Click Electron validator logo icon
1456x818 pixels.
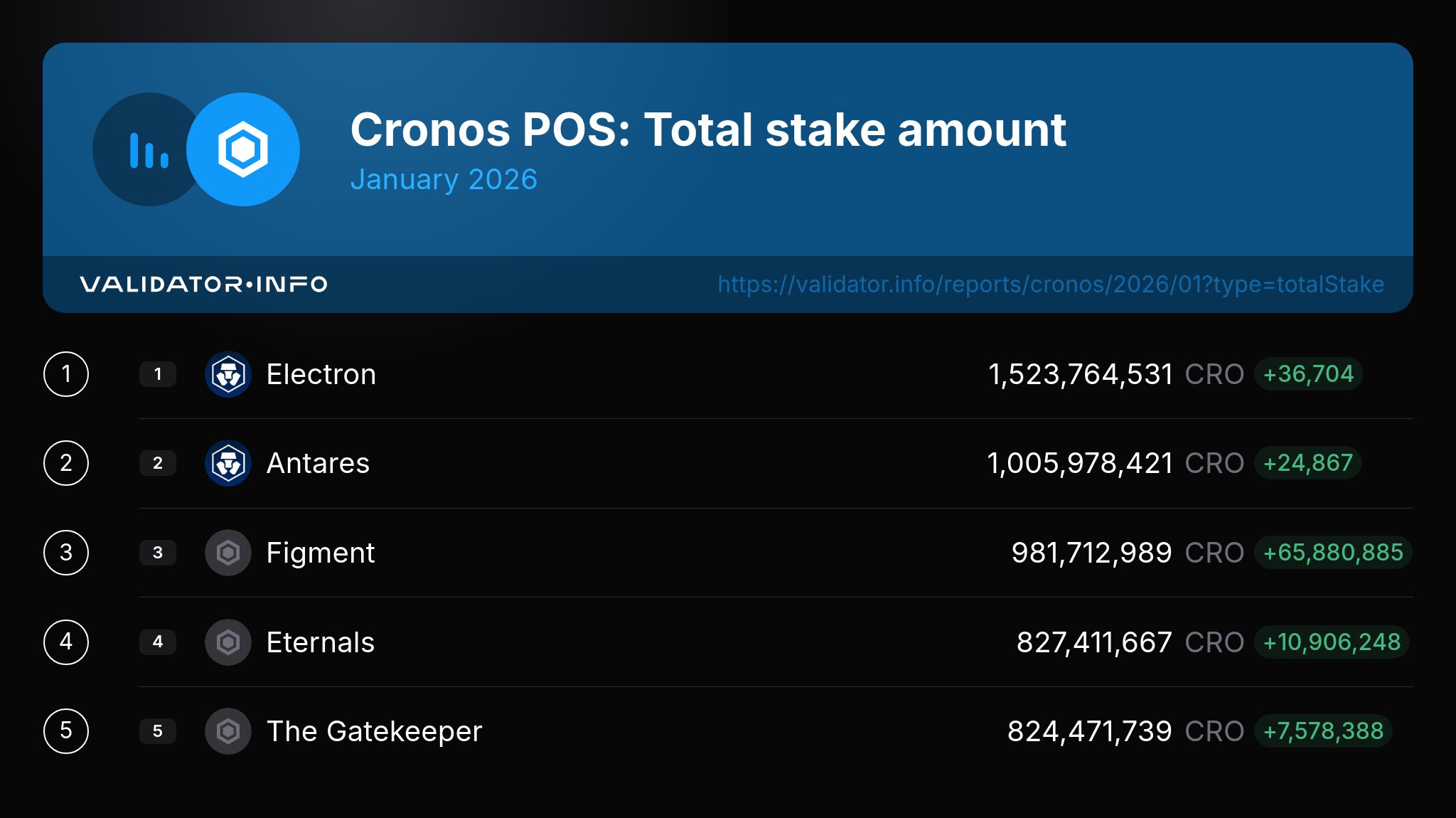228,374
